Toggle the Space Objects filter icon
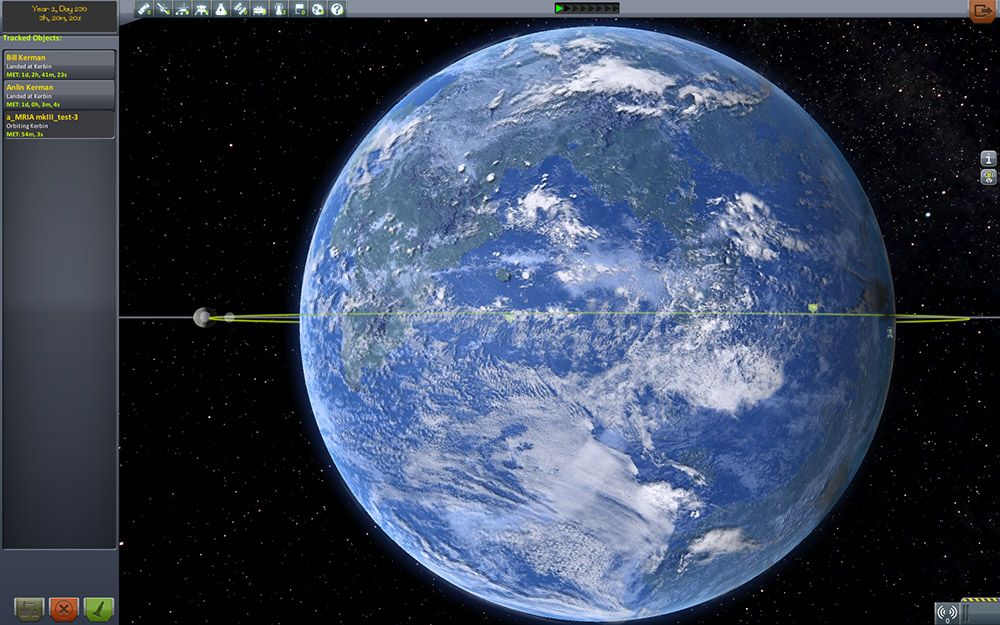This screenshot has width=1000, height=625. tap(318, 9)
